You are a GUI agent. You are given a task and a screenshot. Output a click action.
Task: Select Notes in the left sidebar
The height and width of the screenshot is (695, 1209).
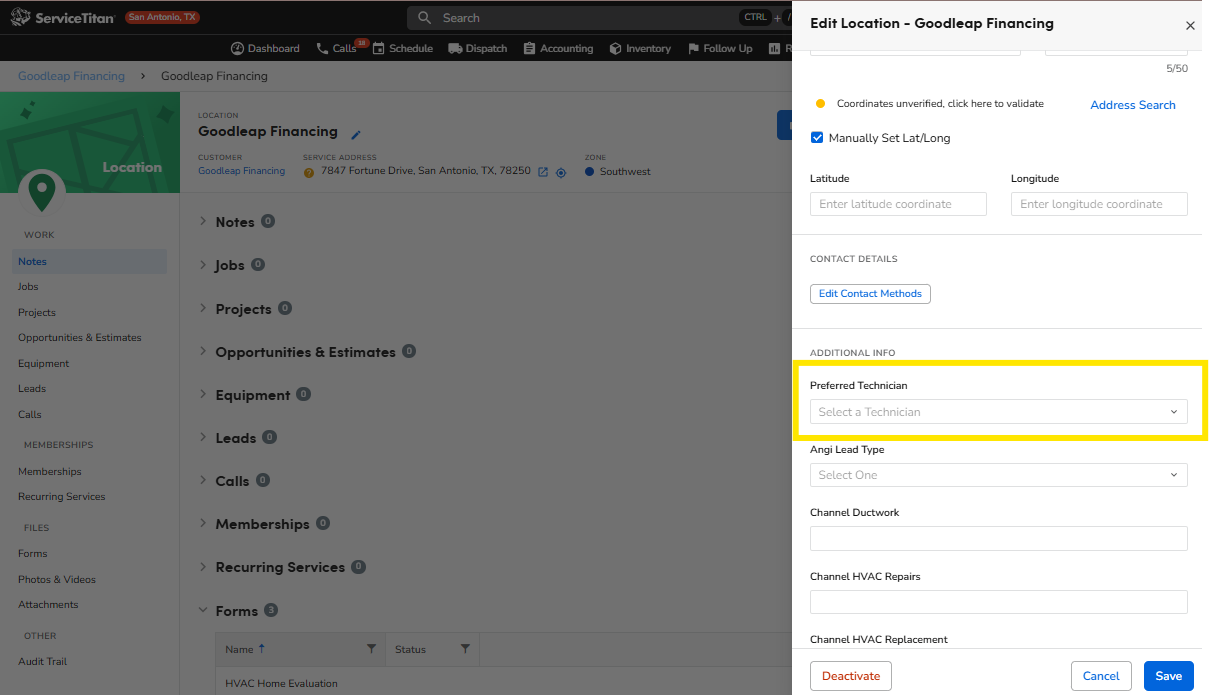(90, 261)
